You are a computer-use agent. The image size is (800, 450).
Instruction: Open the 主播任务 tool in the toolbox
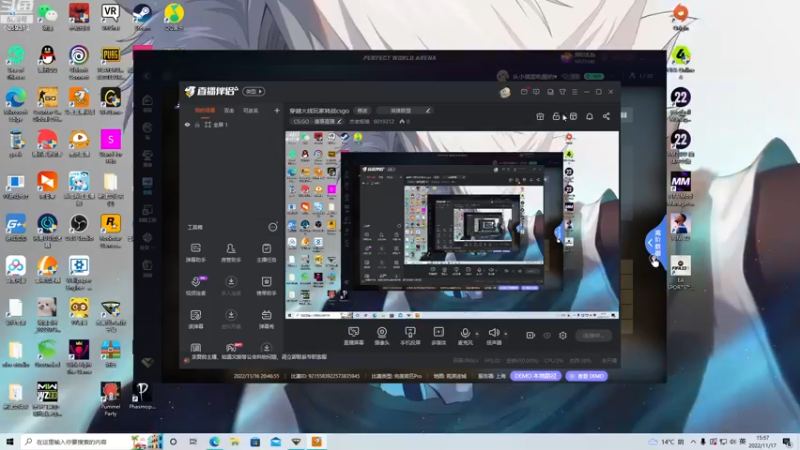pyautogui.click(x=266, y=253)
